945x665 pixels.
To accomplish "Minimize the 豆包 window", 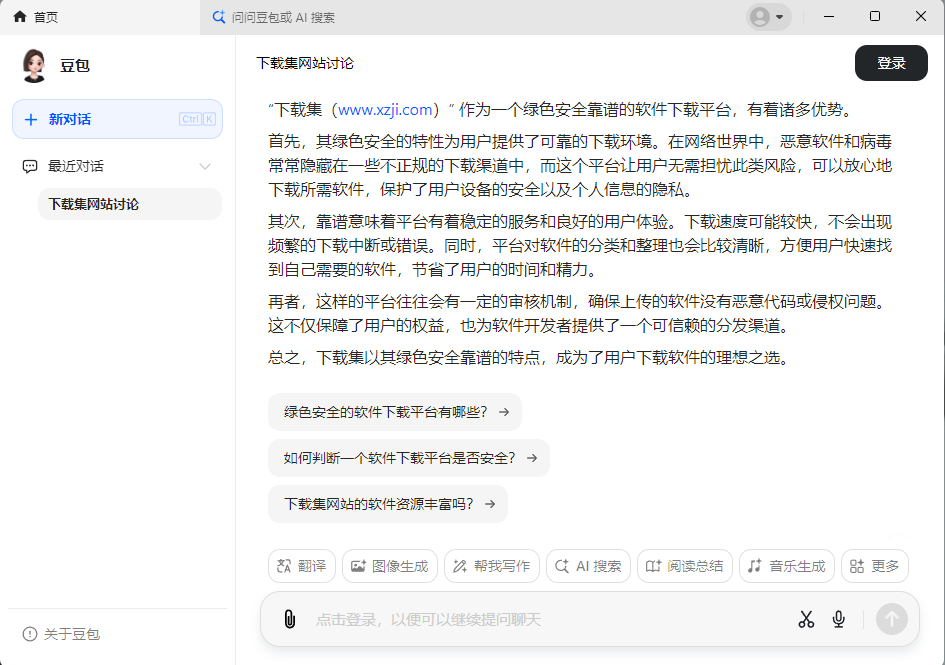I will pos(829,17).
